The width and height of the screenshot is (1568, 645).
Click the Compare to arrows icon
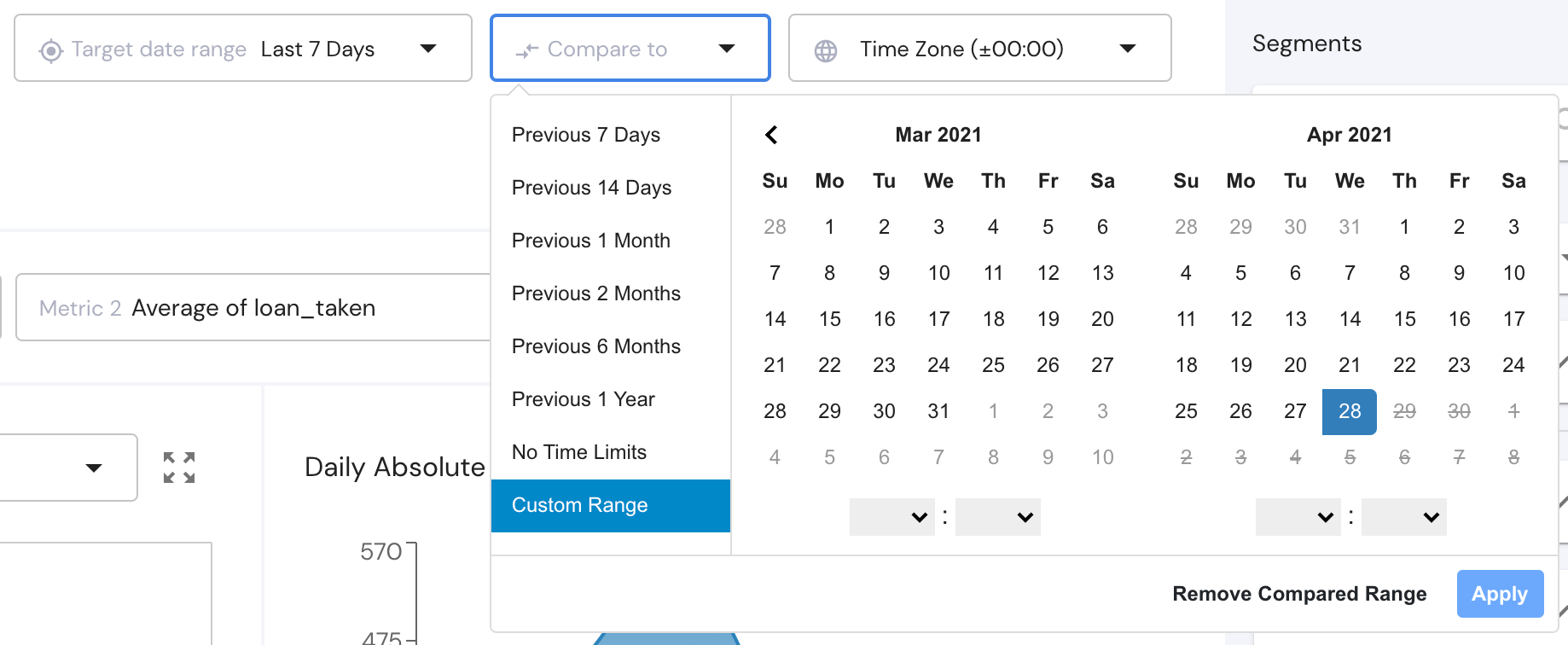pos(526,50)
